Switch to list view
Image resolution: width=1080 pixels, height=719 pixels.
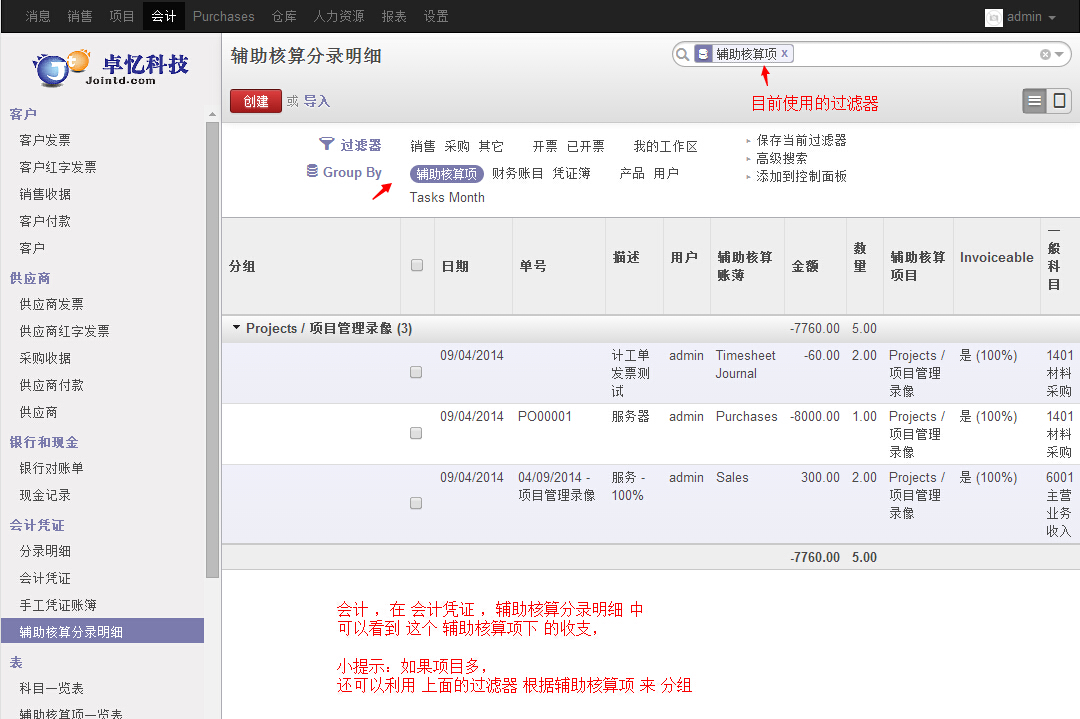pyautogui.click(x=1035, y=100)
